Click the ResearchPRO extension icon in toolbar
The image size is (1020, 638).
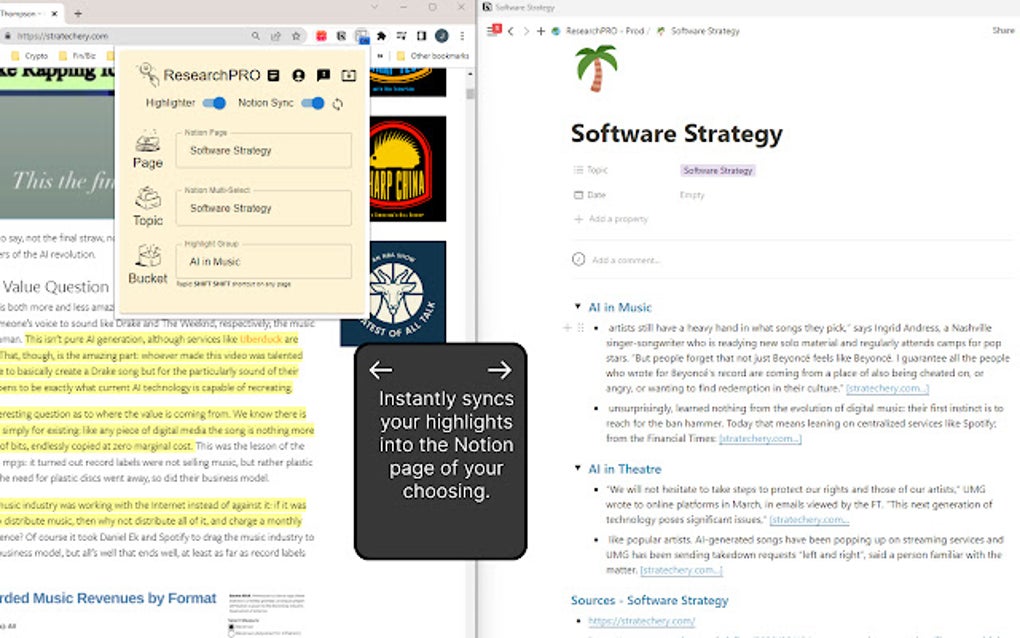[362, 36]
